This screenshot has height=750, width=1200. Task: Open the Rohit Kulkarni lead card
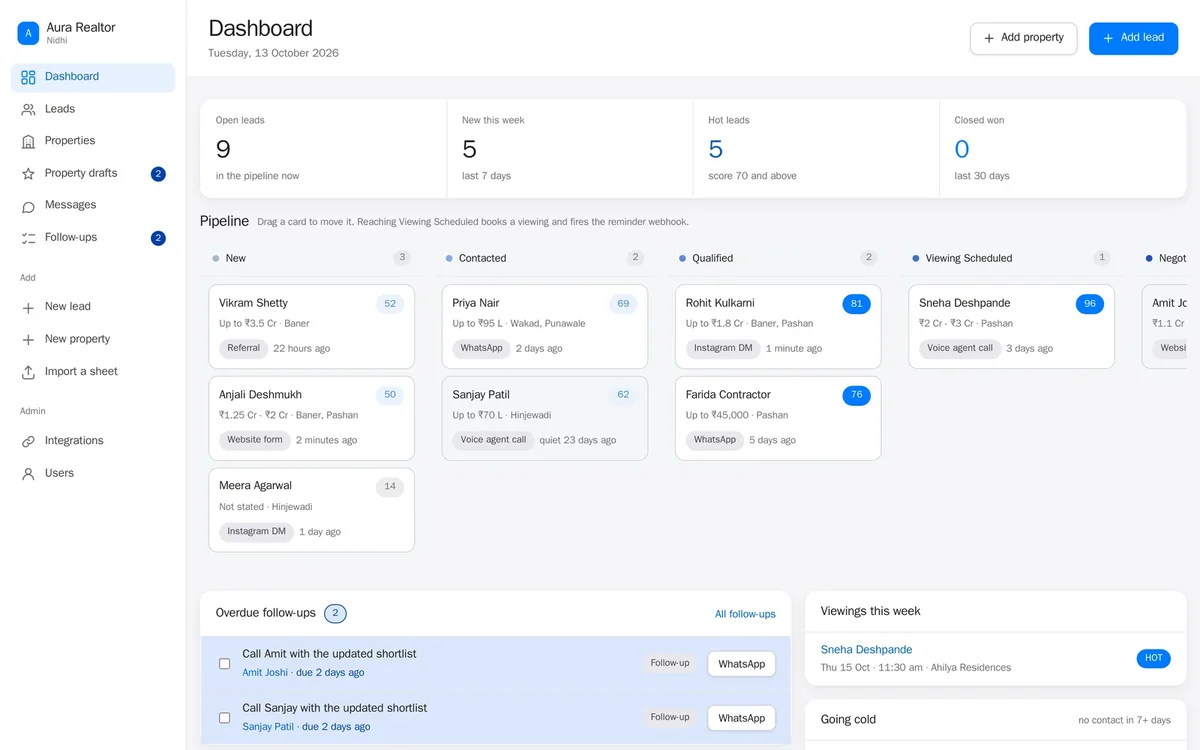click(778, 326)
